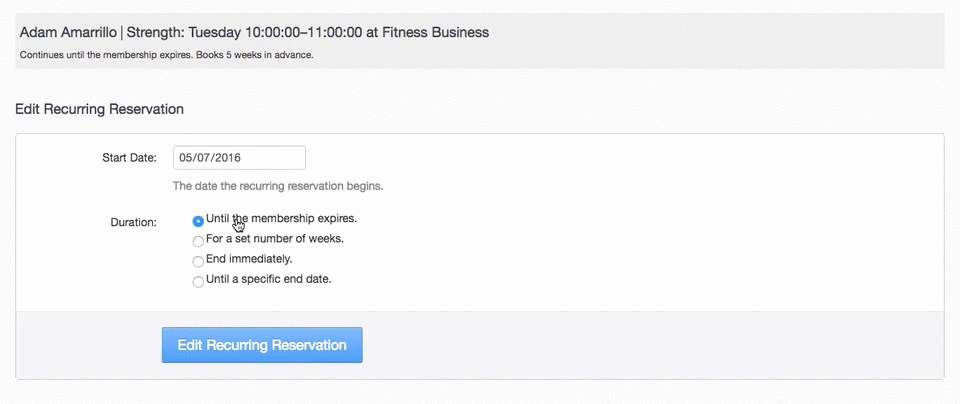Select the 'End immediately' radio button
The height and width of the screenshot is (404, 960).
click(198, 261)
